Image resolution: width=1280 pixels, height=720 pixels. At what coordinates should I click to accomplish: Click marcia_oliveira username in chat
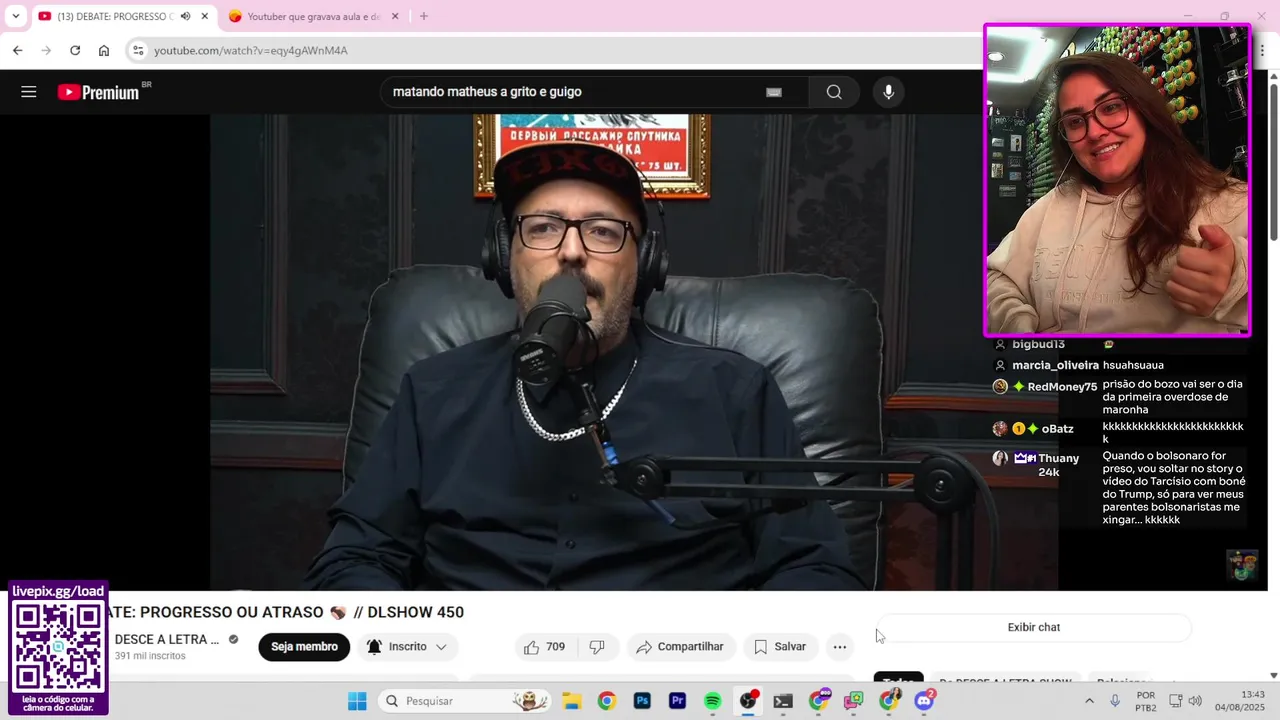[x=1055, y=366]
